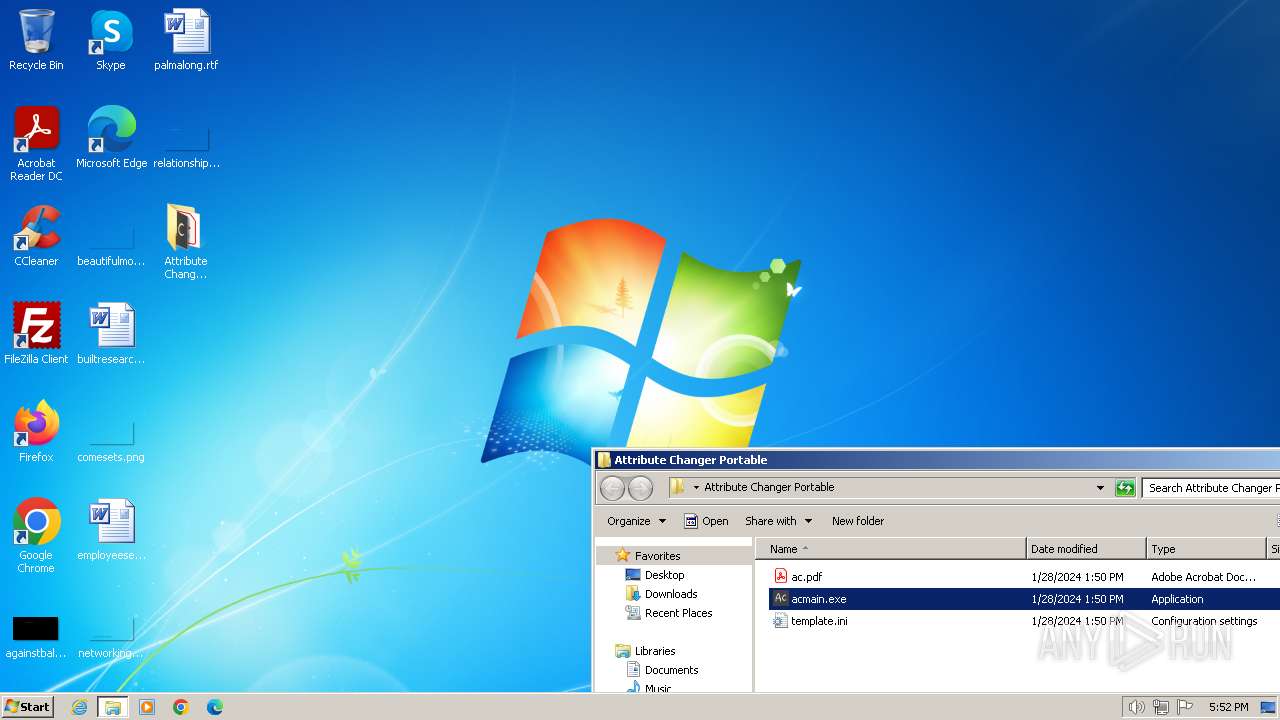Viewport: 1280px width, 720px height.
Task: Launch Microsoft Edge desktop shortcut
Action: point(111,138)
